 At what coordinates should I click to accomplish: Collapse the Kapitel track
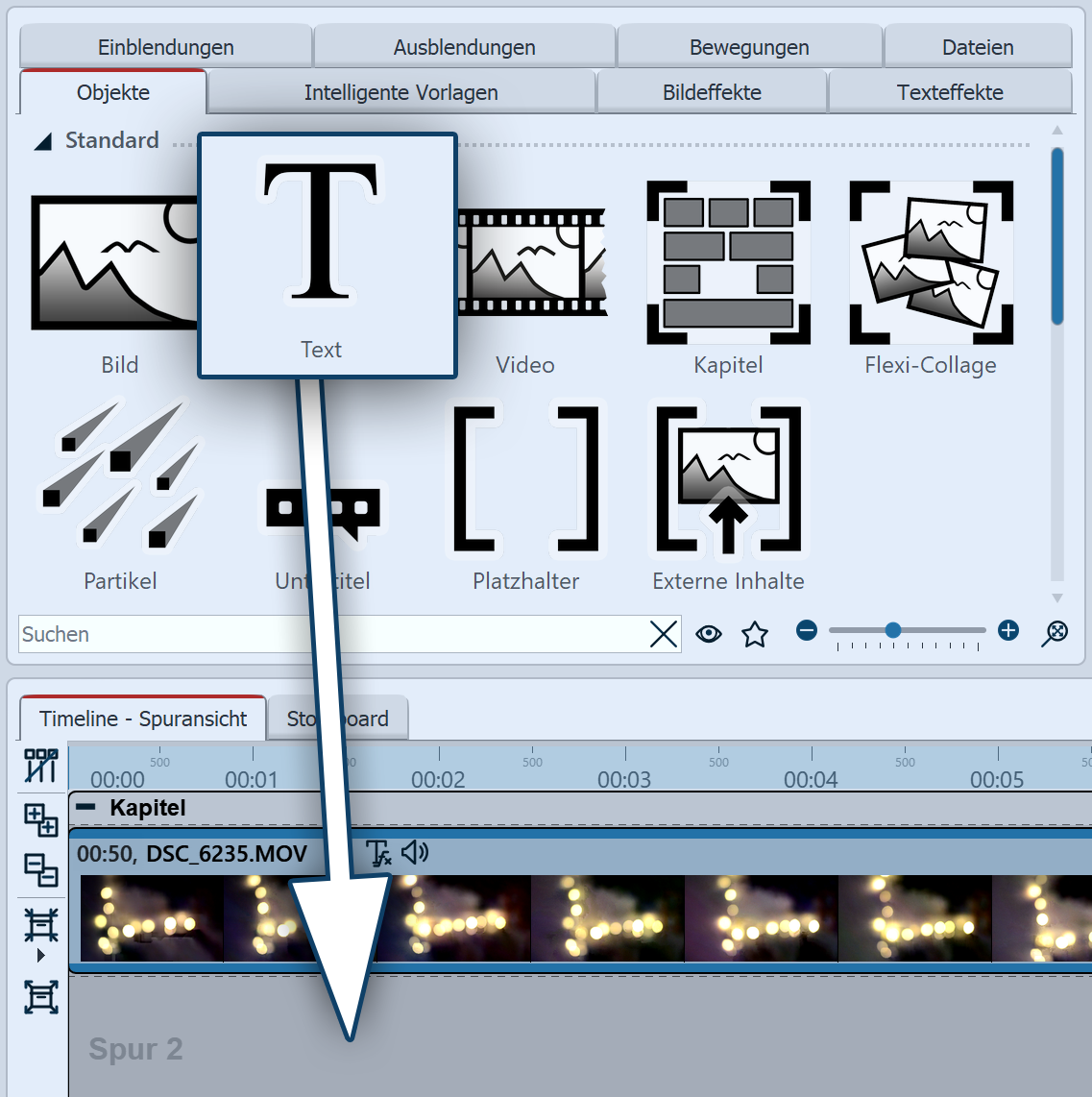click(x=86, y=808)
